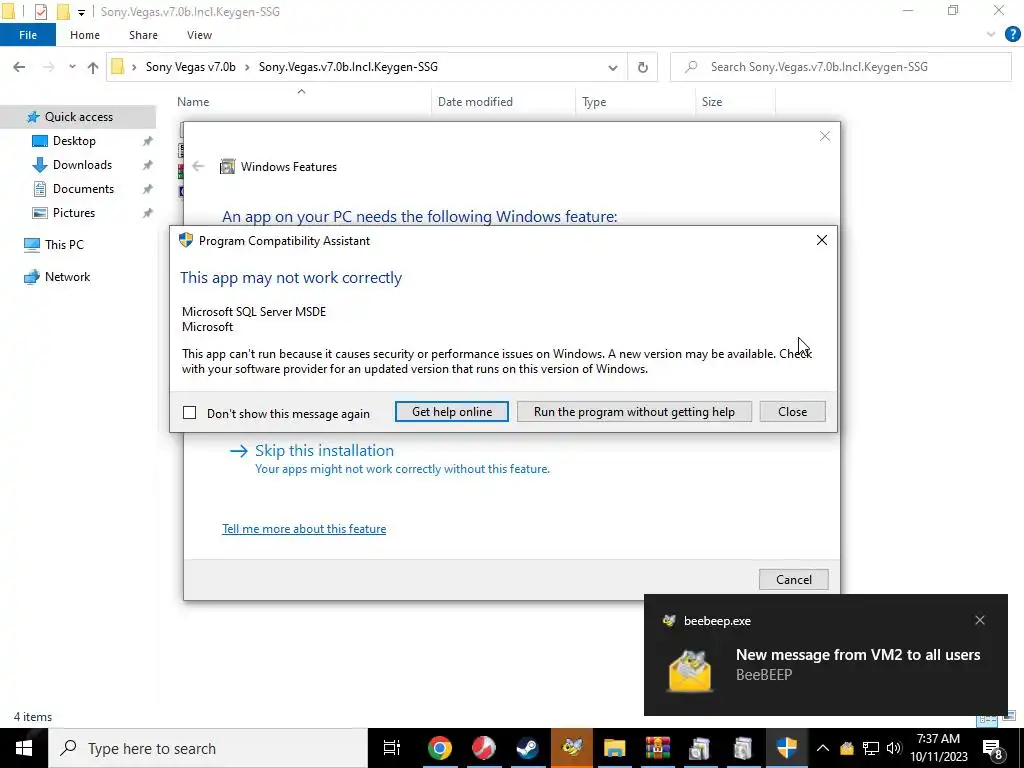Open Steam from the taskbar
1024x768 pixels.
coord(527,748)
